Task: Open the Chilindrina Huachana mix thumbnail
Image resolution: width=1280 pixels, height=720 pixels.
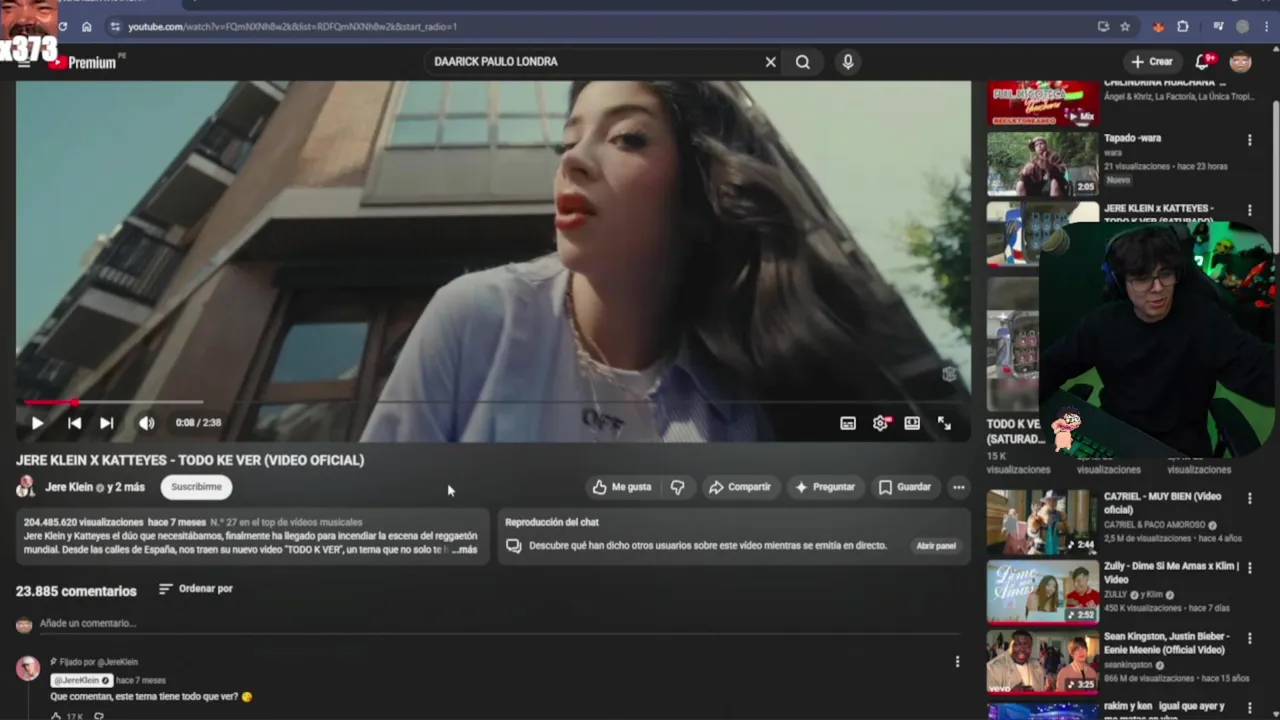Action: click(x=1043, y=103)
